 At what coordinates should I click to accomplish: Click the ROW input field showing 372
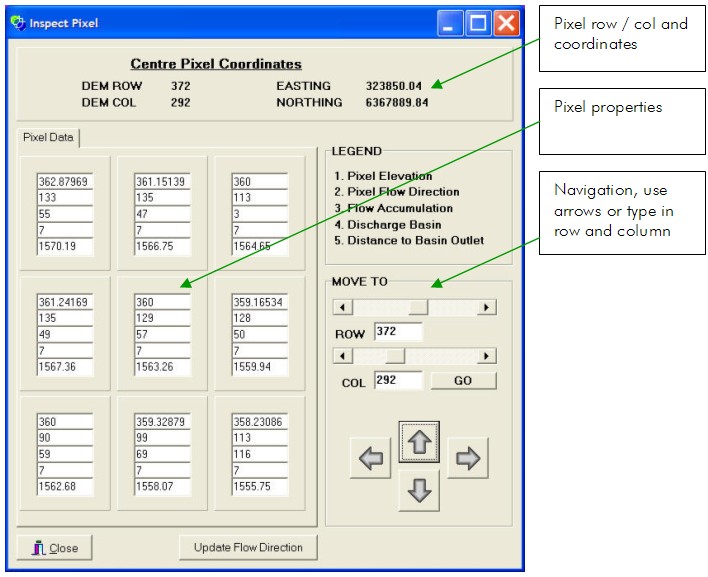point(397,332)
